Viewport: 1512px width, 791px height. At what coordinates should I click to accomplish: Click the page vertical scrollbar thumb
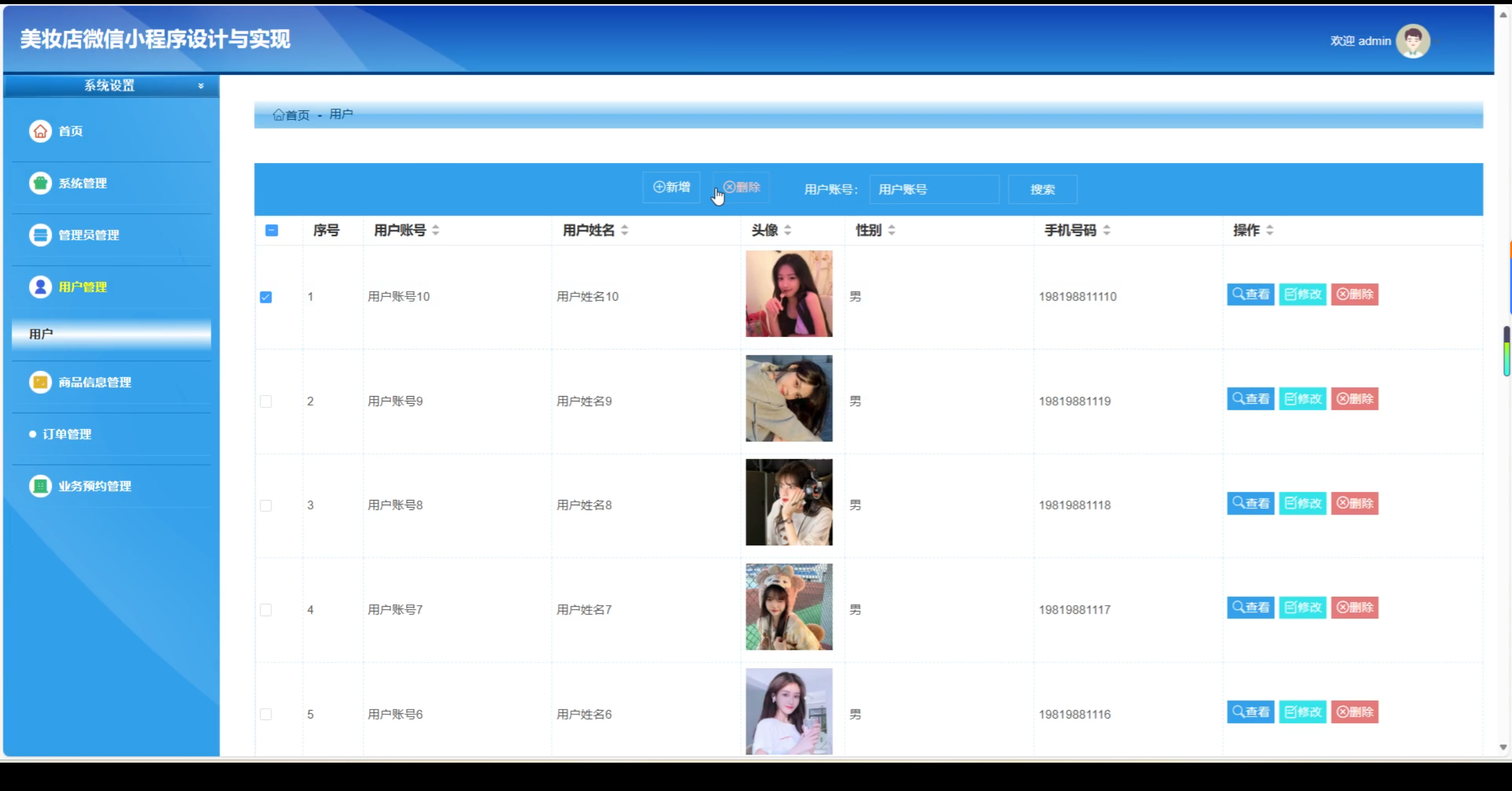[1506, 351]
